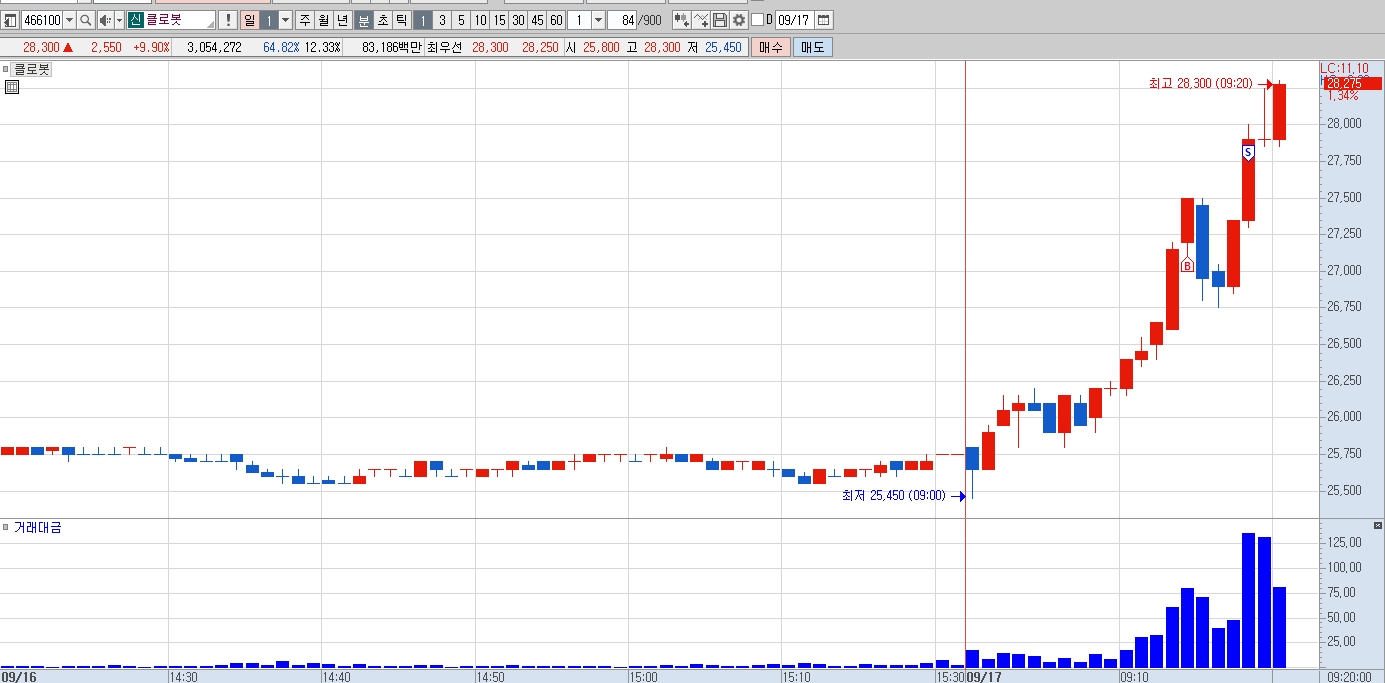Expand the custom interval dropdown after 60
This screenshot has height=683, width=1385.
pyautogui.click(x=598, y=20)
